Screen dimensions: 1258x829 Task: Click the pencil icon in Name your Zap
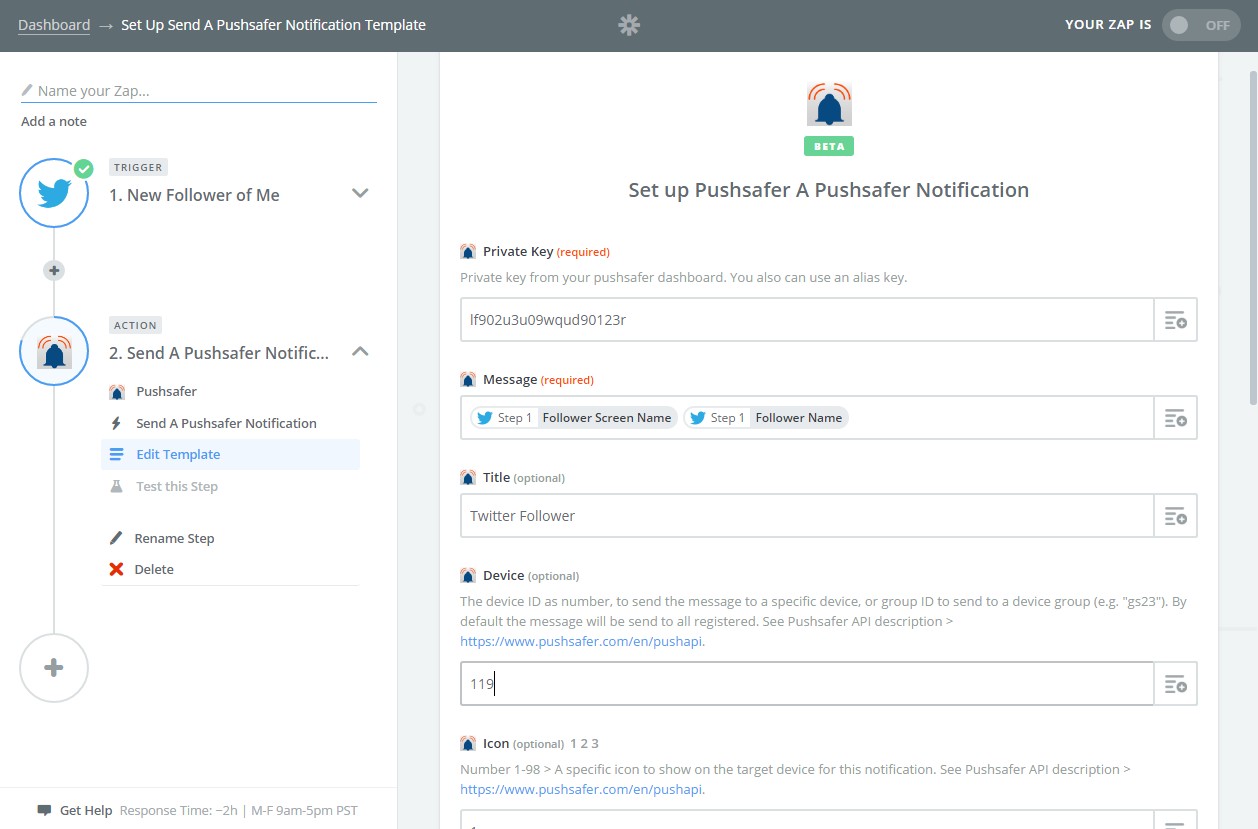click(x=27, y=90)
